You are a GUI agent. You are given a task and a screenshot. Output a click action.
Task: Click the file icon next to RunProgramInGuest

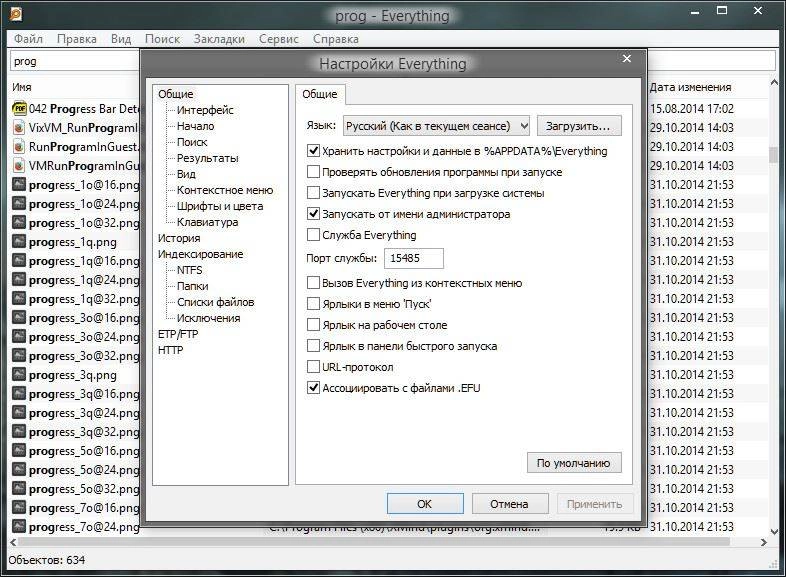[x=19, y=147]
